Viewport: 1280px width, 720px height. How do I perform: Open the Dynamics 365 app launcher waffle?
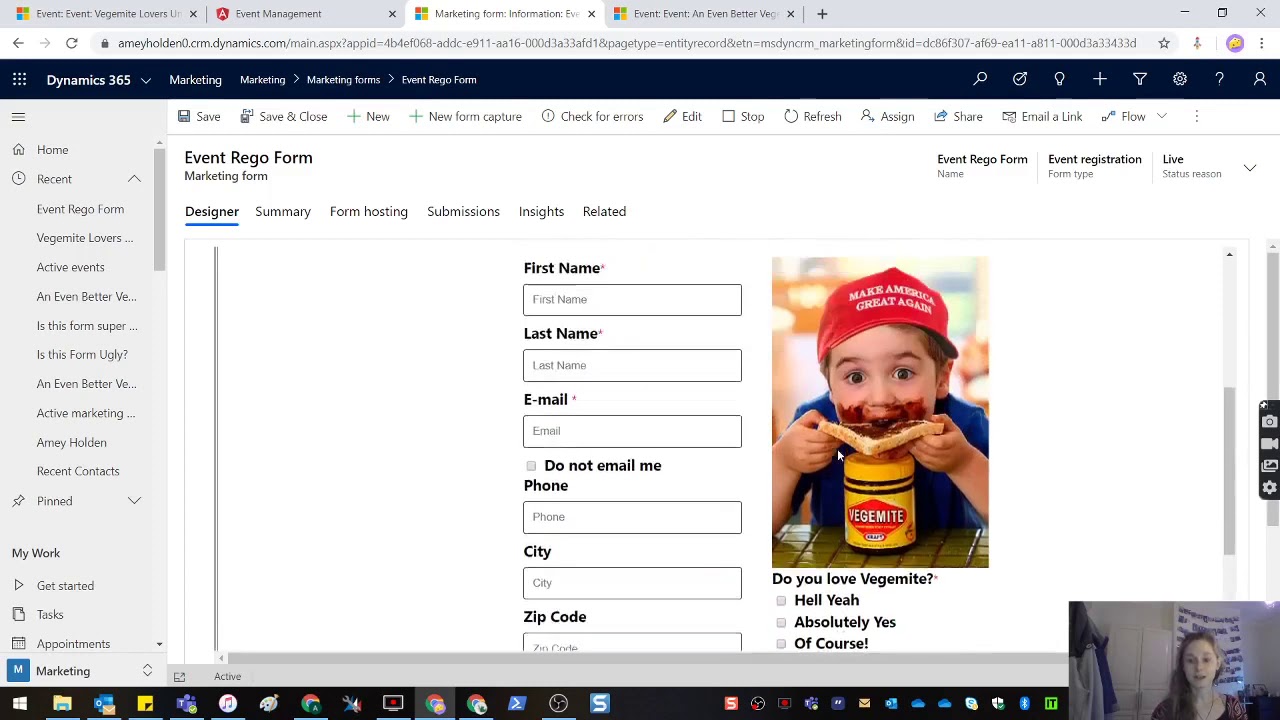19,79
